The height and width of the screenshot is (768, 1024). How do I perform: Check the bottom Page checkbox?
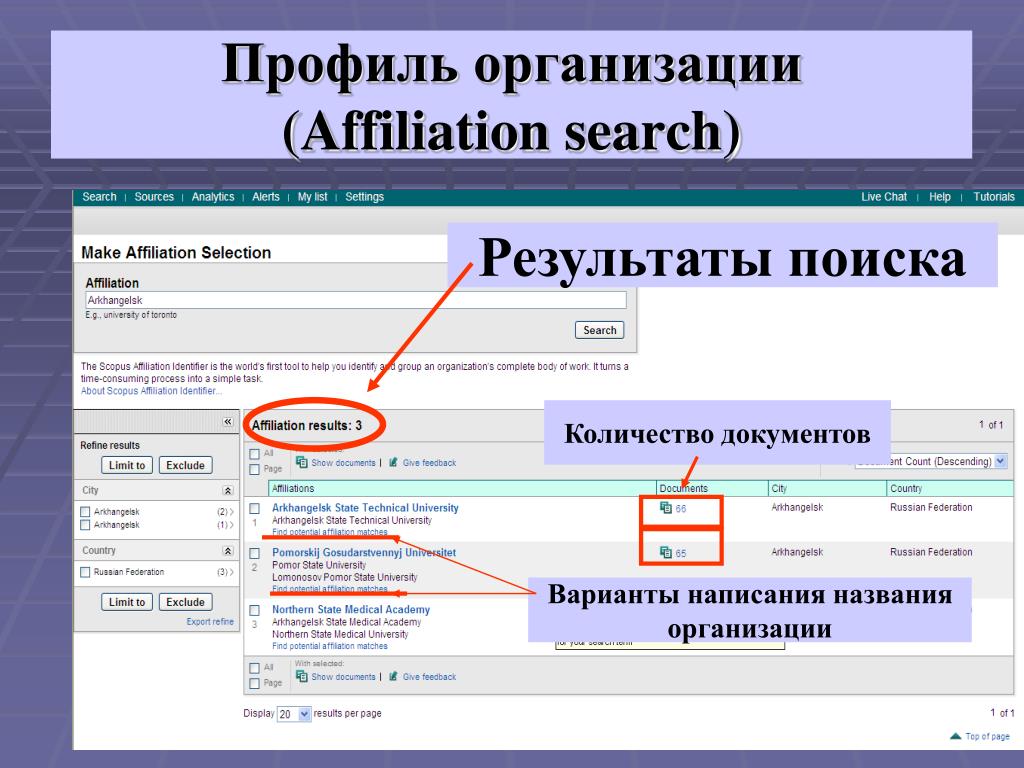pos(255,683)
